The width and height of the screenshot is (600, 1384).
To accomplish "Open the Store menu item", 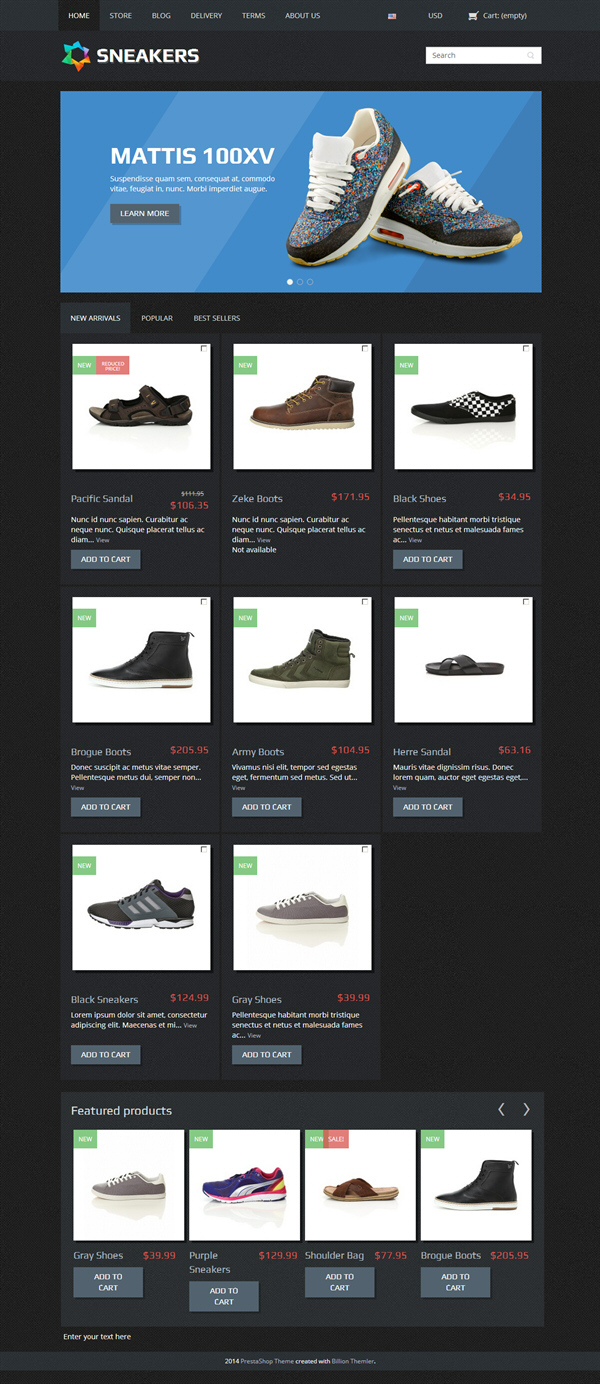I will pyautogui.click(x=121, y=16).
